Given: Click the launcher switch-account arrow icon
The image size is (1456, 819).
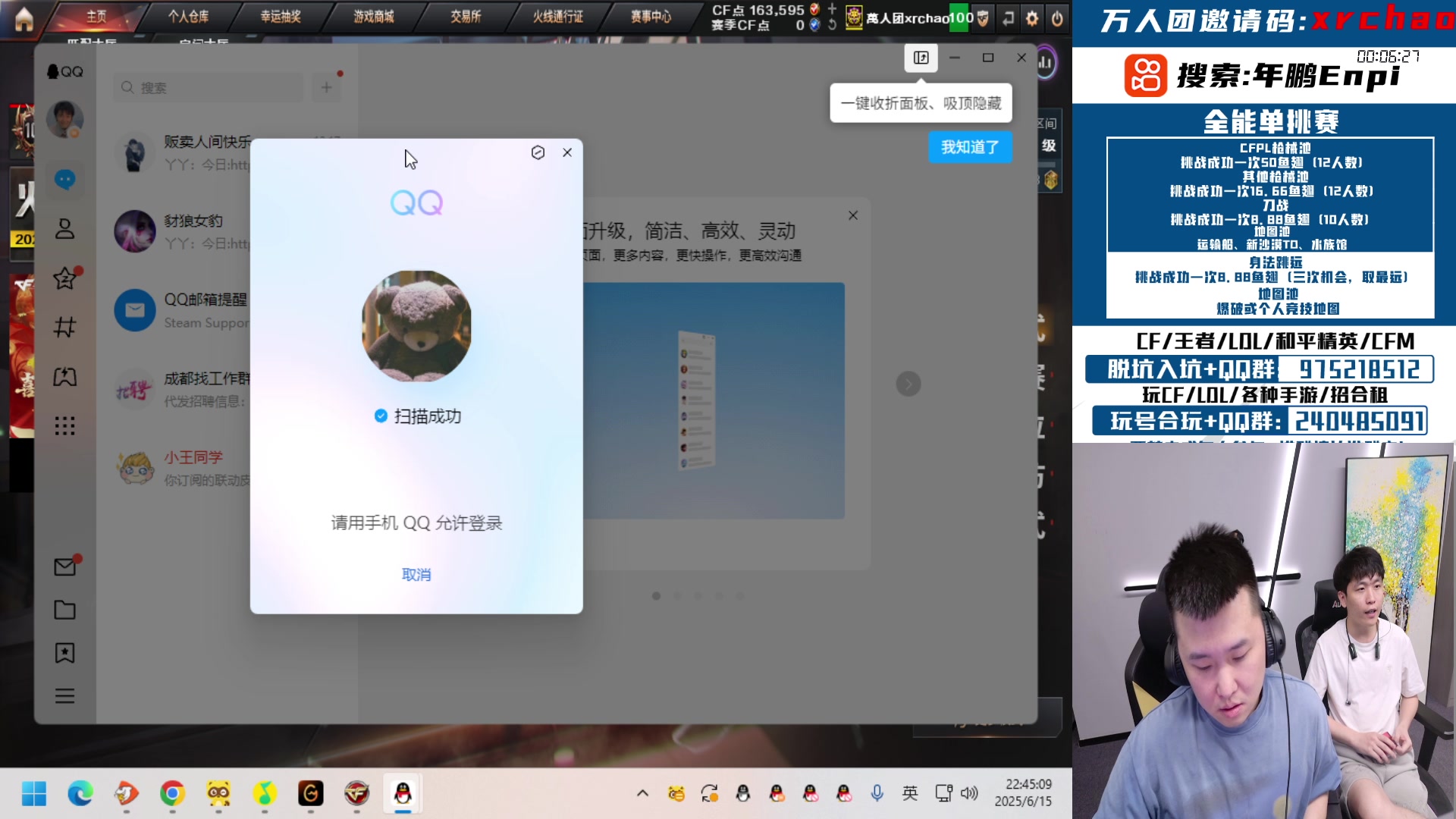Looking at the screenshot, I should coord(1008,18).
